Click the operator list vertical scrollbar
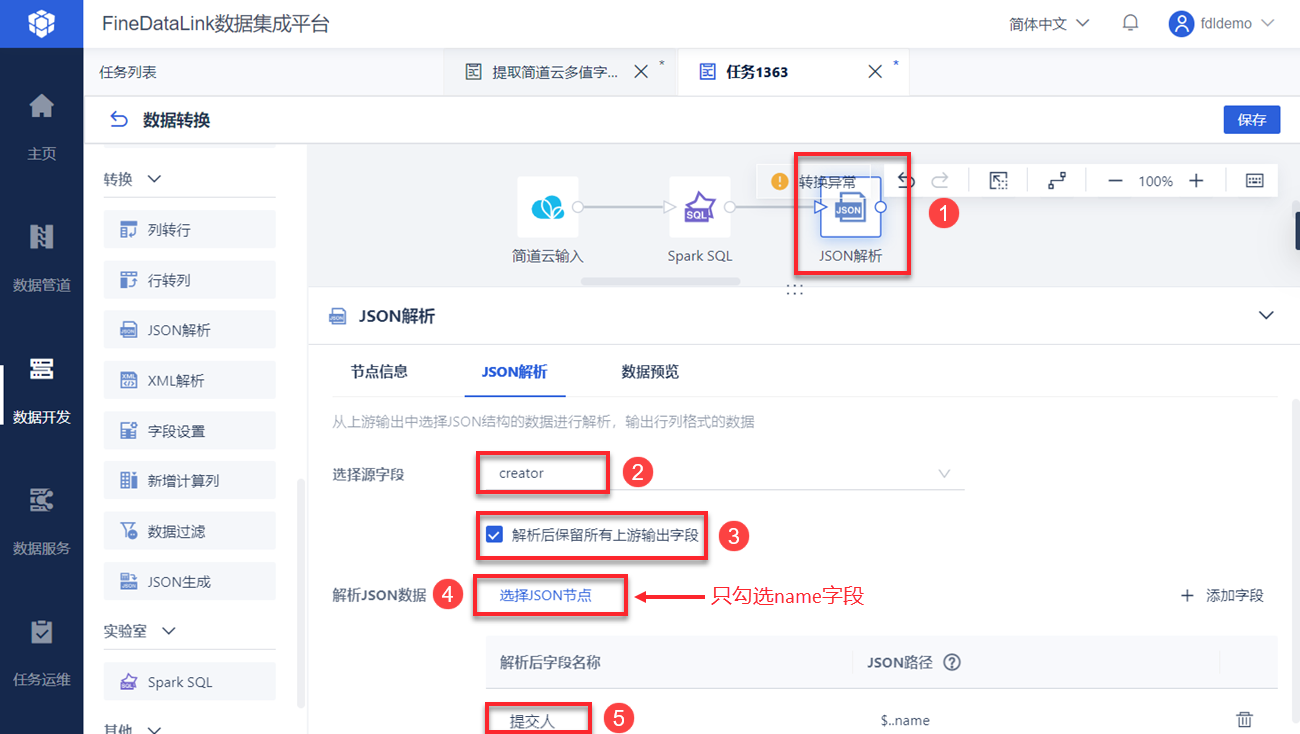Viewport: 1300px width, 734px height. point(300,592)
